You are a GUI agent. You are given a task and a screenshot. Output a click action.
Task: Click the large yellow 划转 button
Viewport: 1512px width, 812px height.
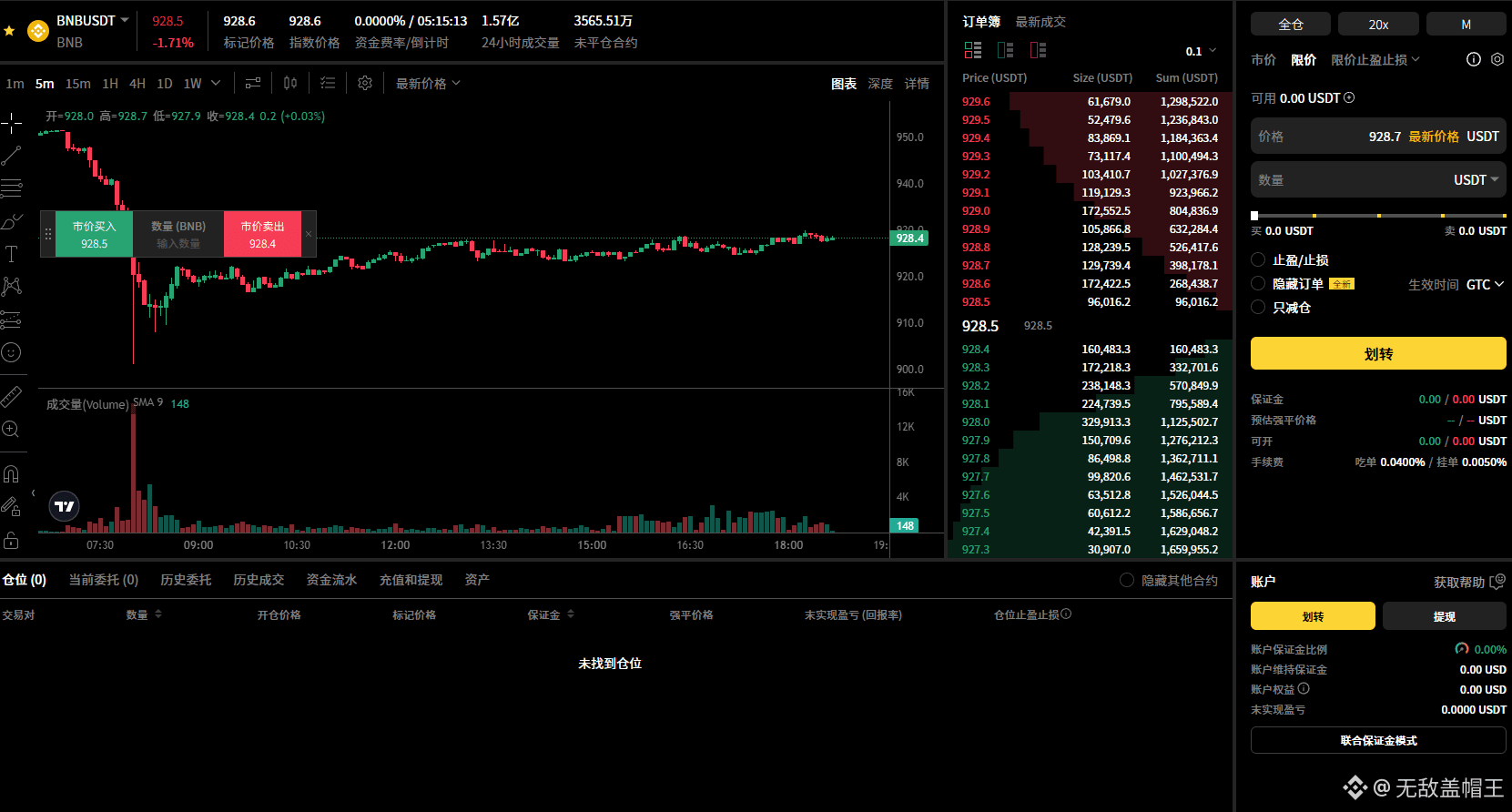[x=1378, y=353]
